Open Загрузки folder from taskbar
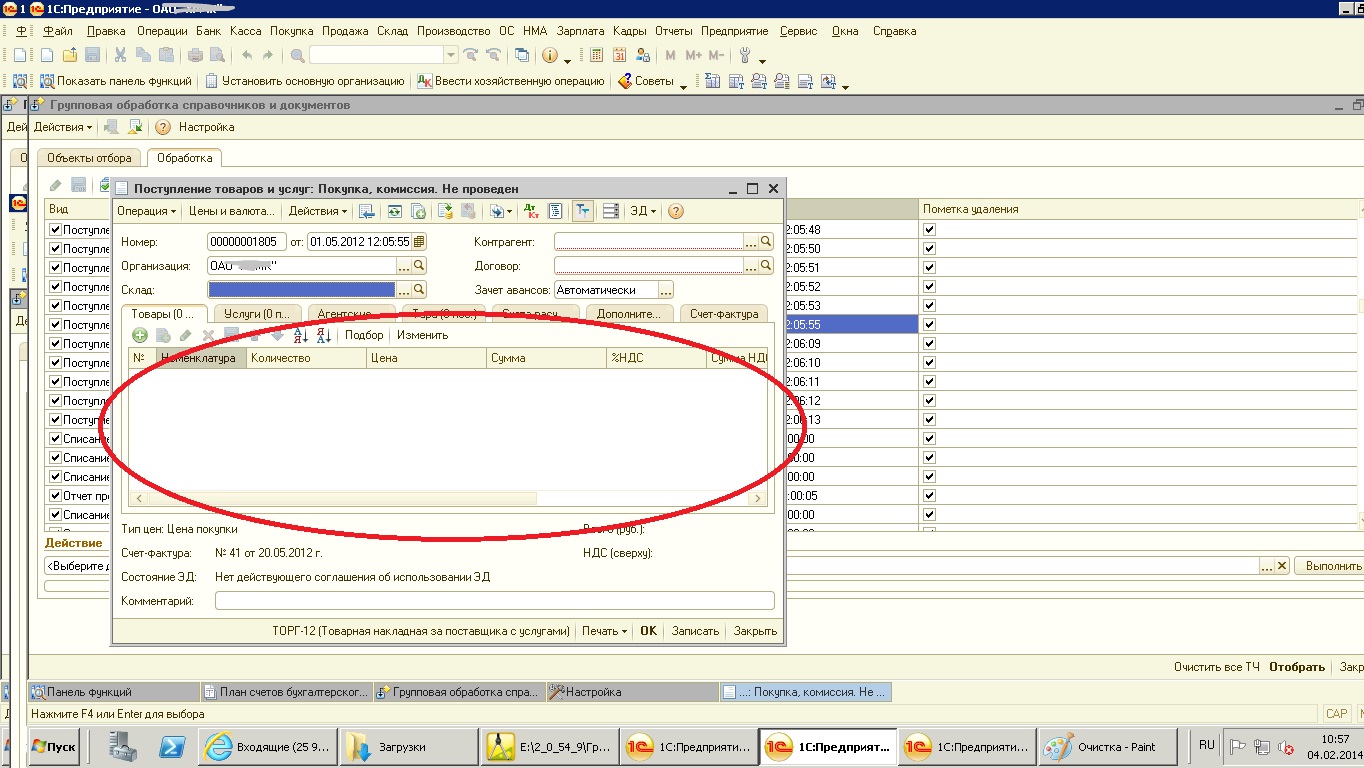The image size is (1364, 768). (x=409, y=747)
